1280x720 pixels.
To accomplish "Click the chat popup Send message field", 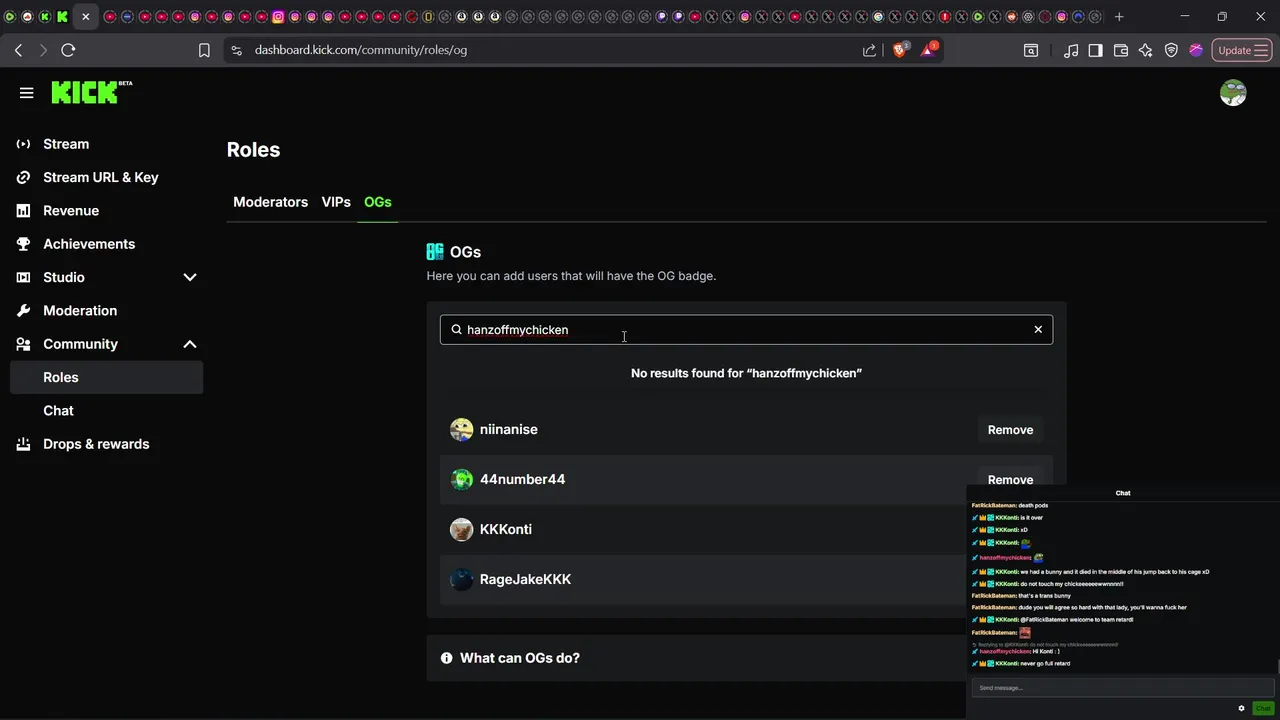I will click(x=1122, y=688).
